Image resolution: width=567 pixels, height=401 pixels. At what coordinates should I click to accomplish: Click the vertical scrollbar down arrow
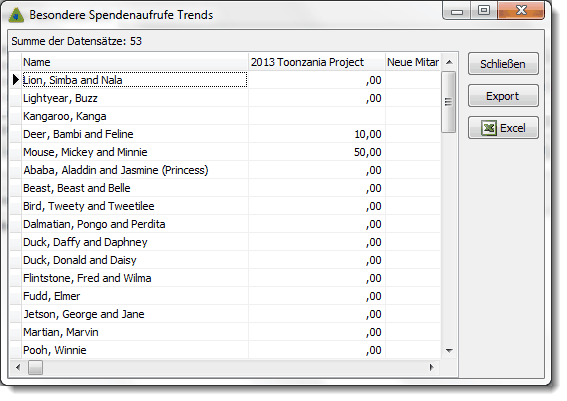coord(449,350)
